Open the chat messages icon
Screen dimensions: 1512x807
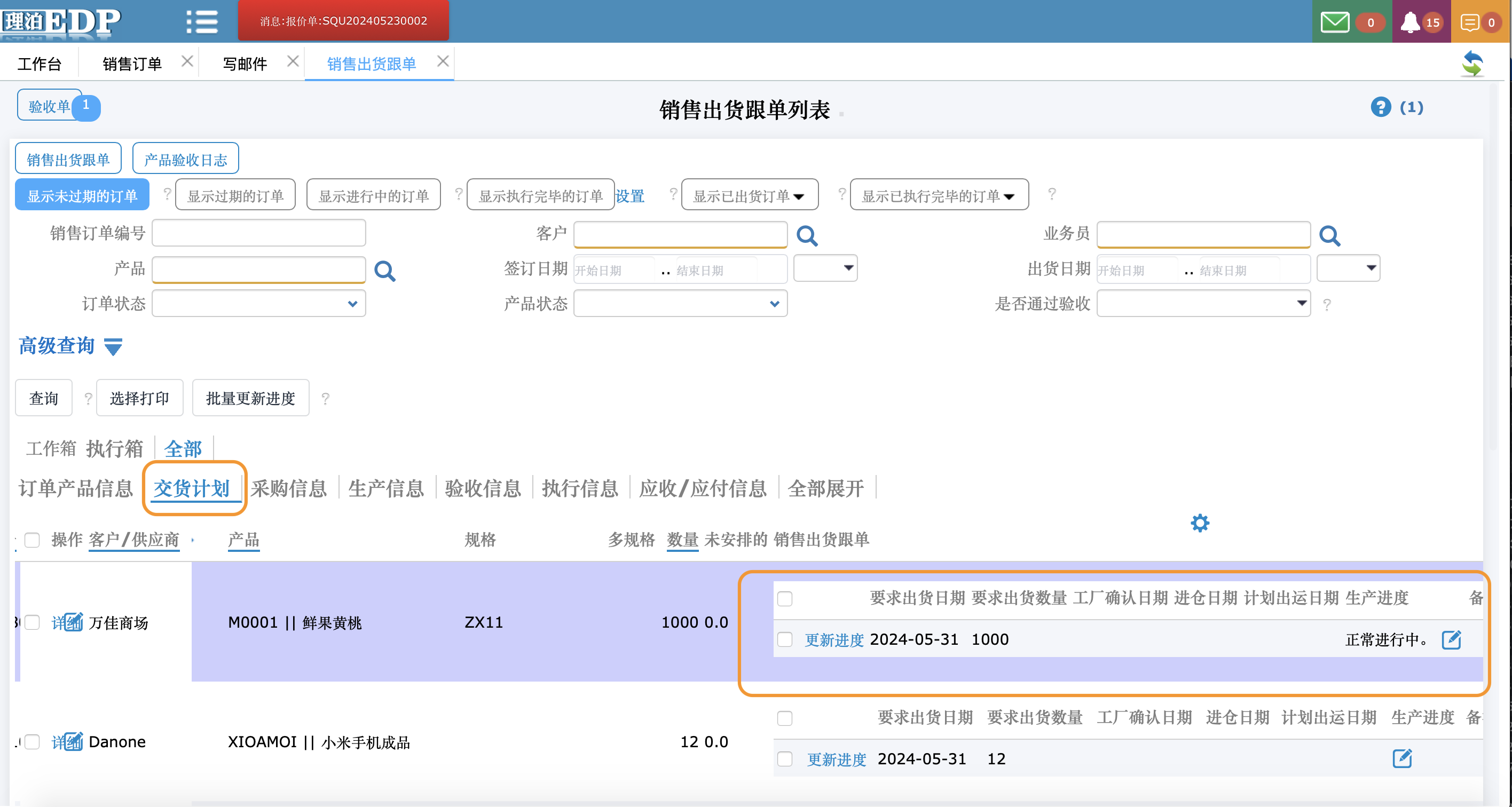[1469, 22]
